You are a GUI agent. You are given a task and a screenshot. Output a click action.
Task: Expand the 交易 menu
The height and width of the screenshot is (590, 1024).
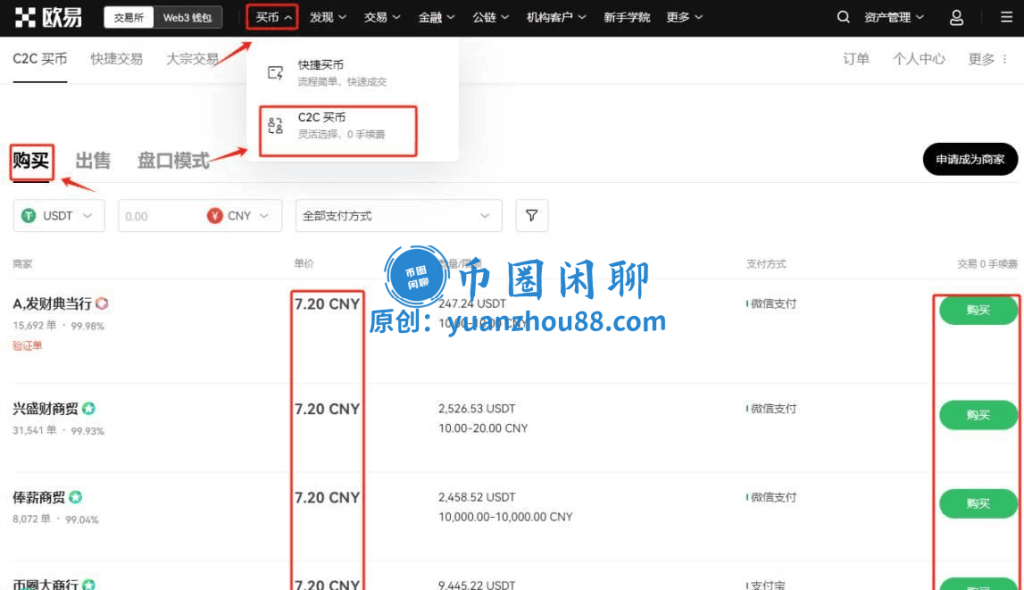coord(382,18)
